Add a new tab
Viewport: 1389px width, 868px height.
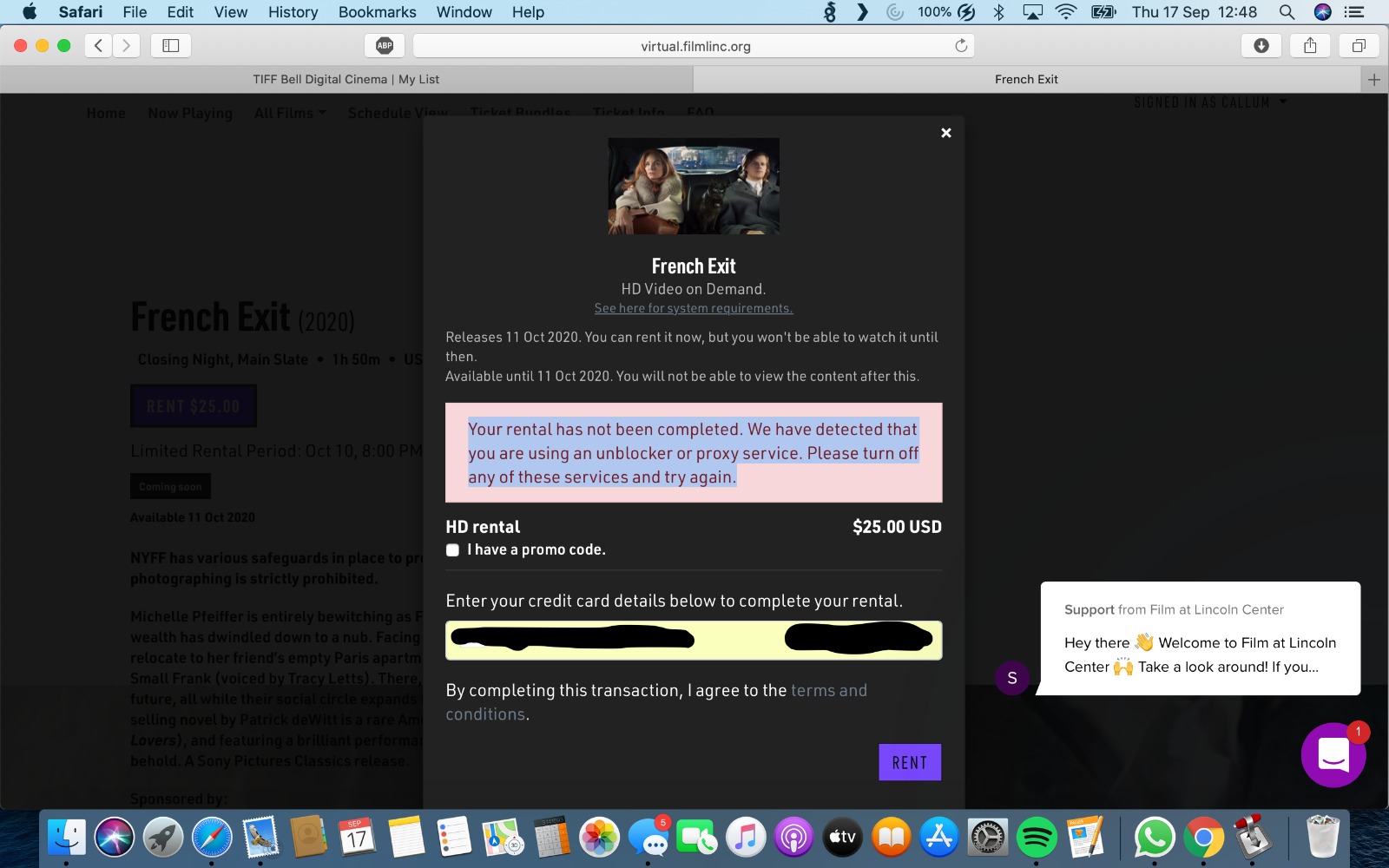[1374, 80]
